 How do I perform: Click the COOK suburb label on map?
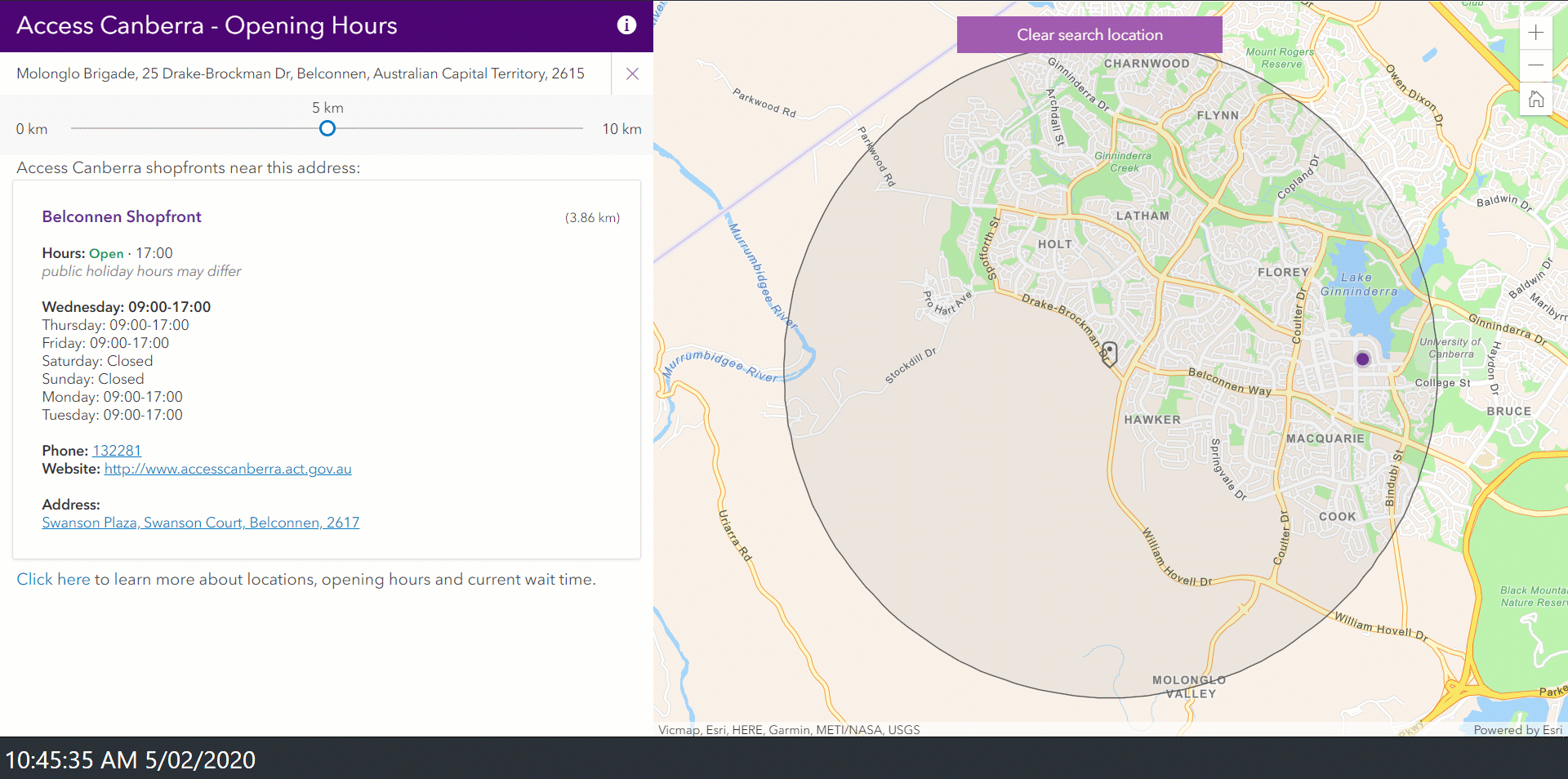[x=1338, y=517]
